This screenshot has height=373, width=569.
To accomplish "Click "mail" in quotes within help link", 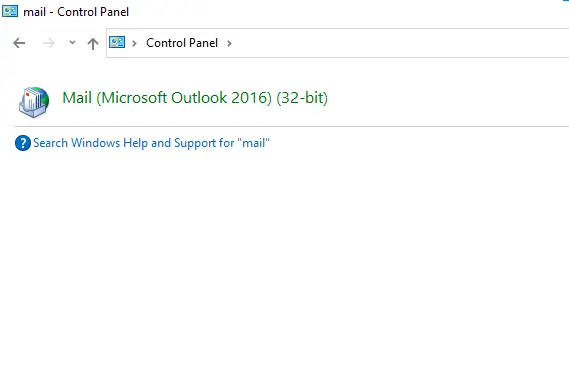I will pos(253,143).
